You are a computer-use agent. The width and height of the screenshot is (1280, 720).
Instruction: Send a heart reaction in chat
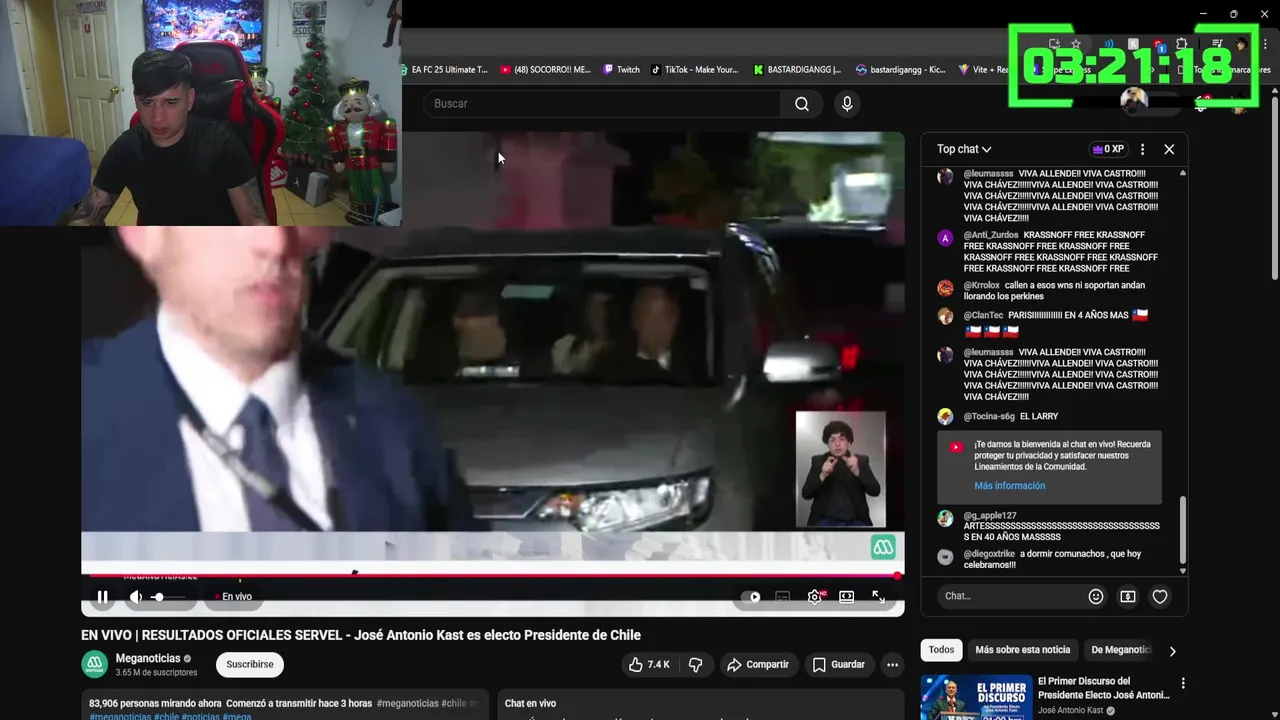pos(1160,597)
